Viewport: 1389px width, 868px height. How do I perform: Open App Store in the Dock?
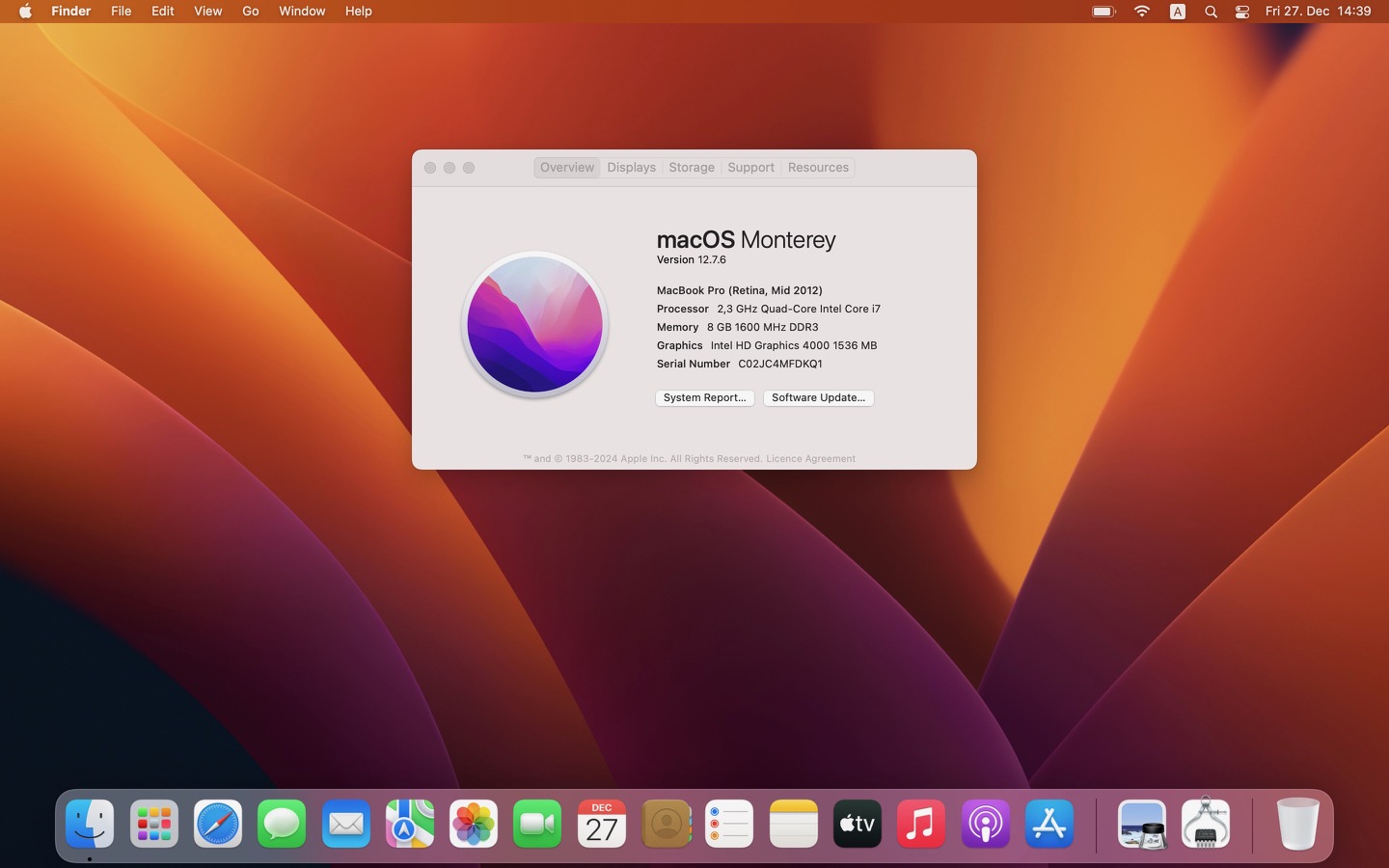(1049, 824)
